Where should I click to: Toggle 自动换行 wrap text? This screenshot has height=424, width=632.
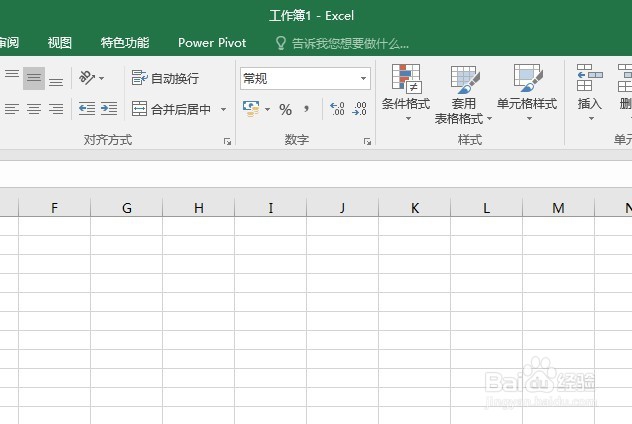[x=165, y=78]
